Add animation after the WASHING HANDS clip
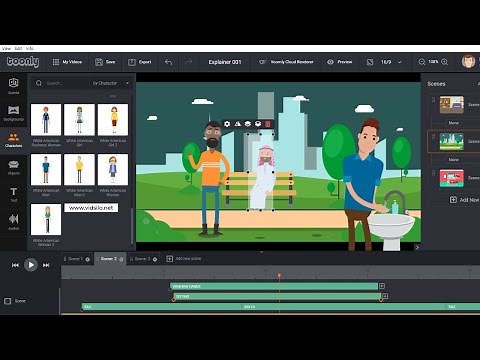 (382, 286)
